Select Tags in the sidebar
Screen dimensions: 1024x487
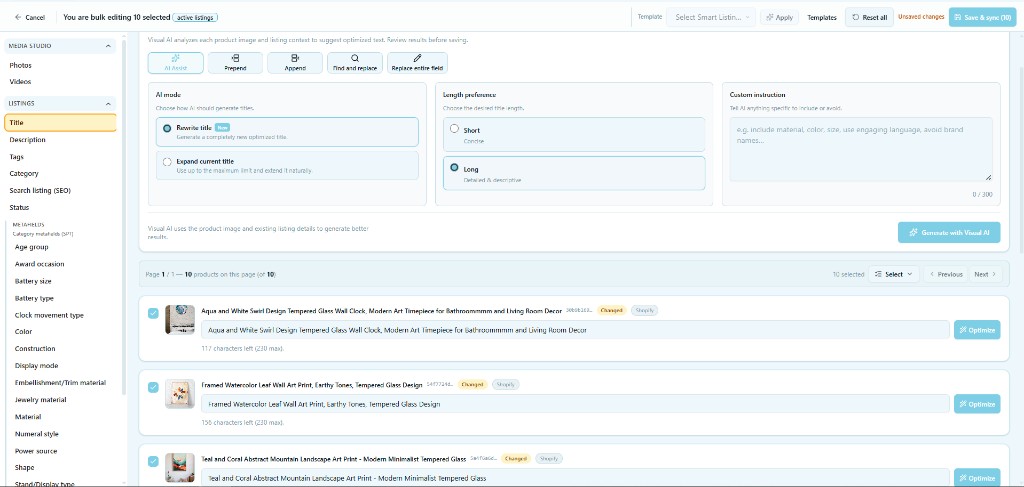tap(16, 157)
